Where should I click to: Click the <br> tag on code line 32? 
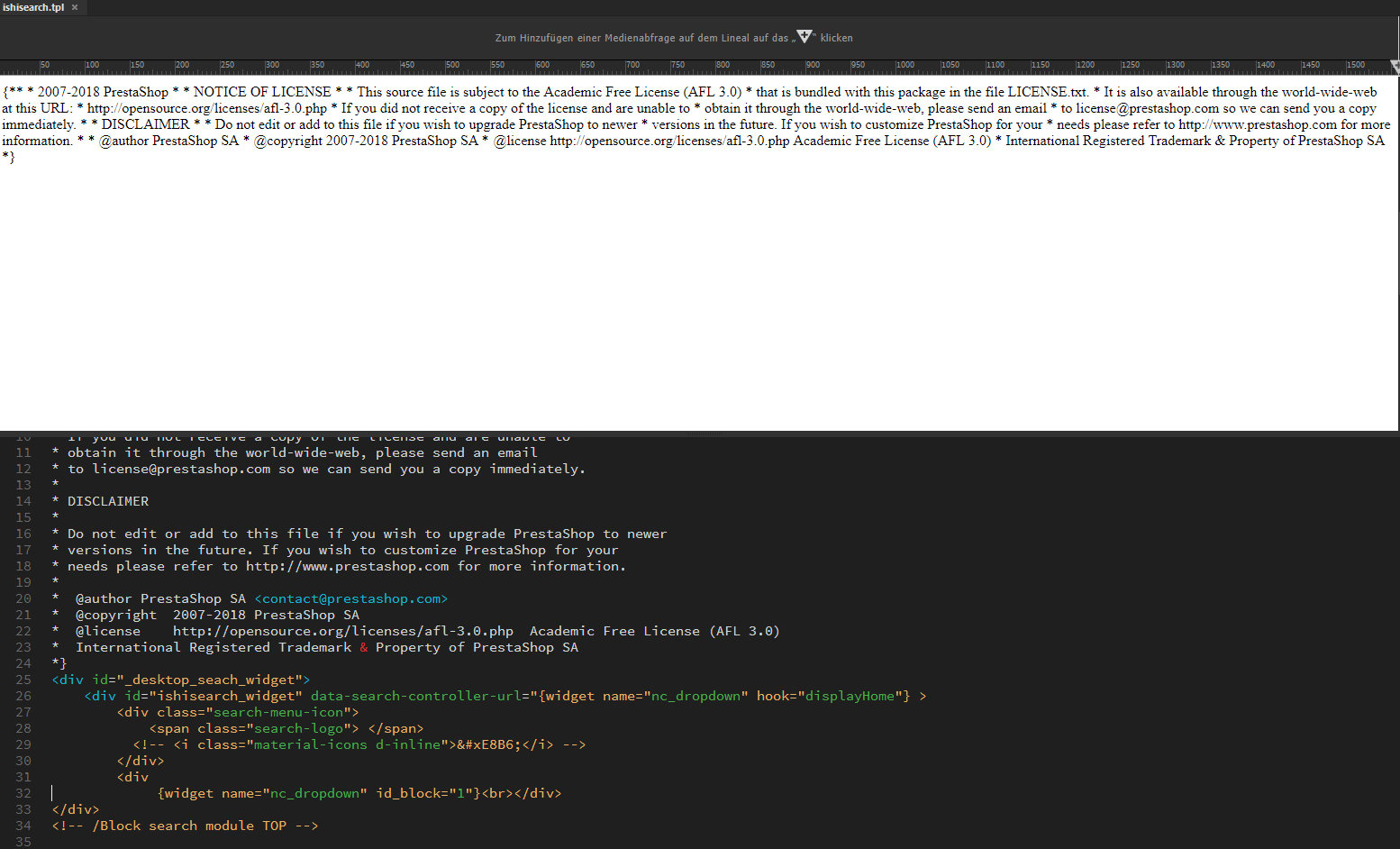(497, 793)
